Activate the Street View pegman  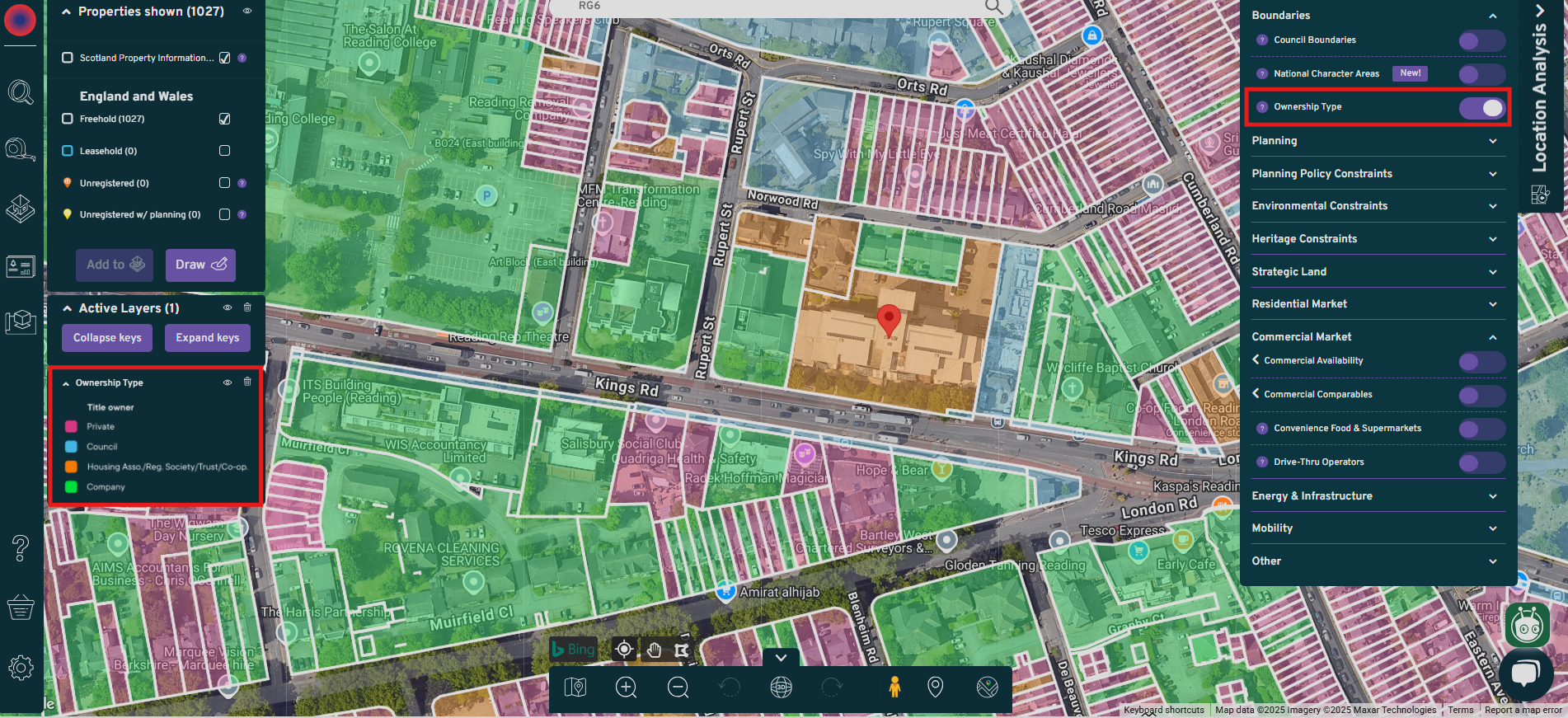tap(894, 687)
